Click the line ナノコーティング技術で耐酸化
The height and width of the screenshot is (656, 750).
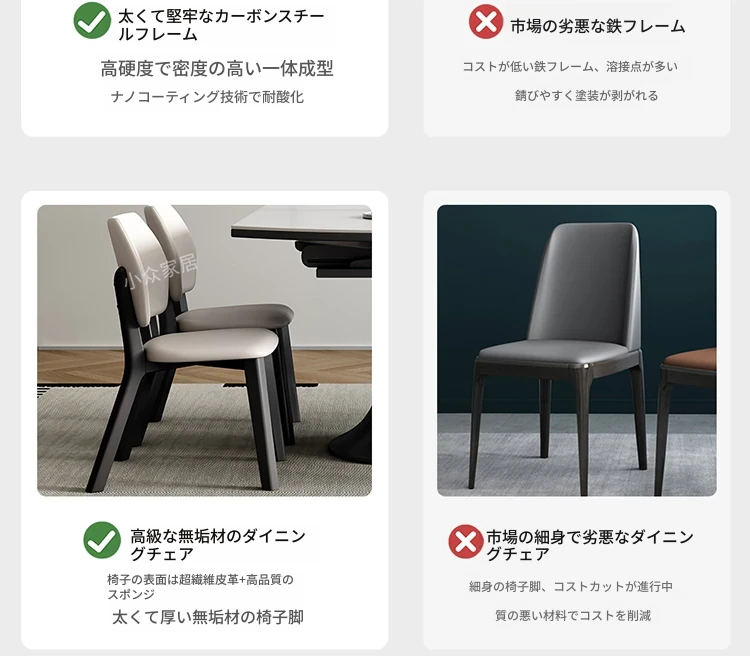207,97
